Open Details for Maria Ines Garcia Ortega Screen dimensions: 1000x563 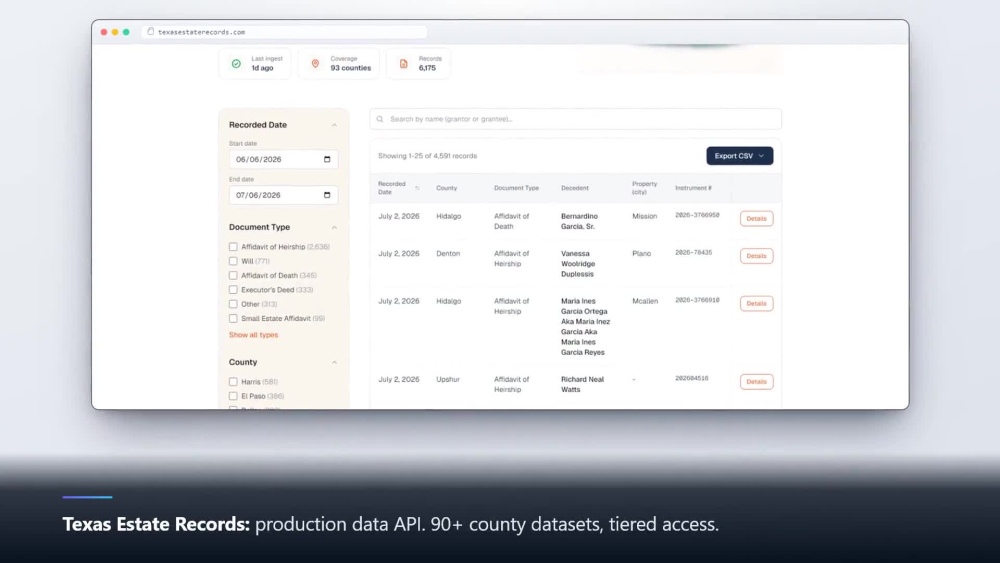[x=756, y=303]
